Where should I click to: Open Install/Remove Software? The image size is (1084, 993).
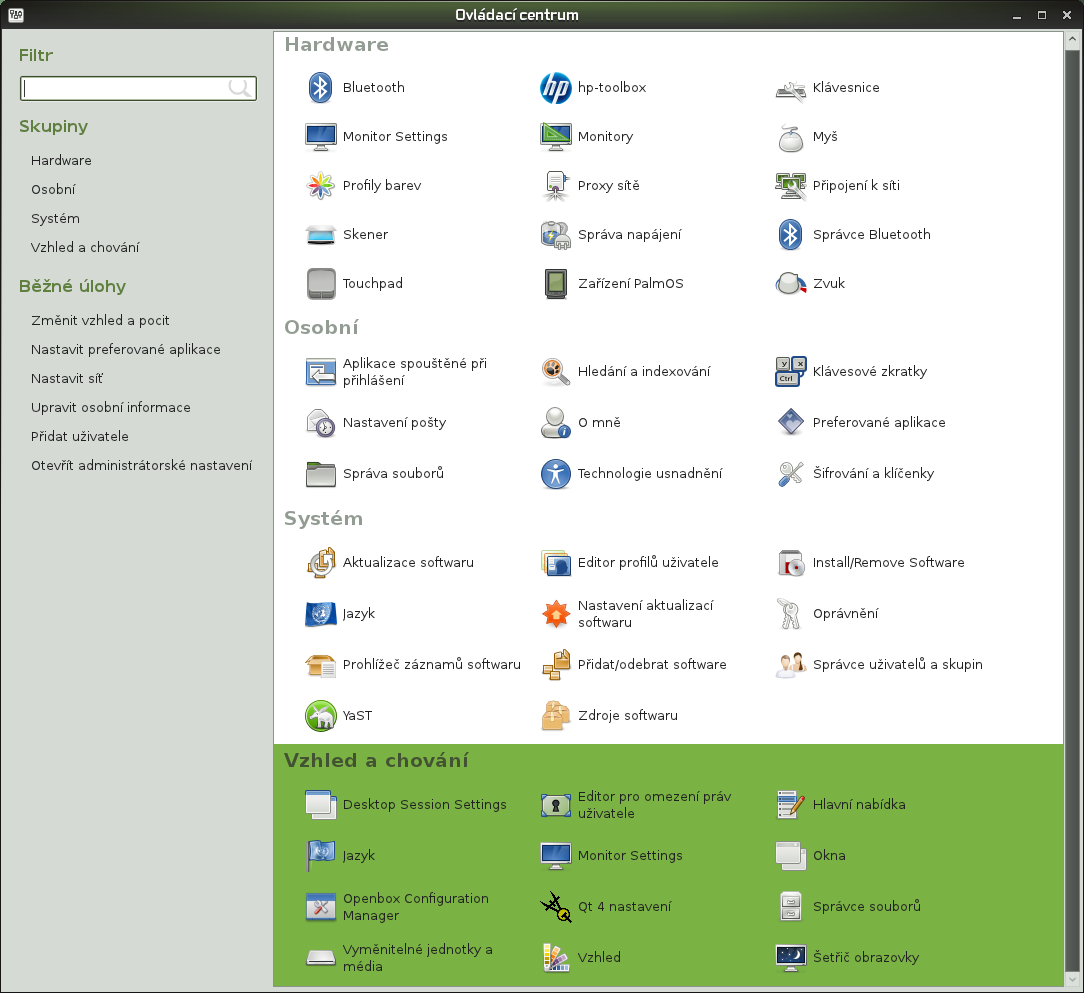point(790,563)
